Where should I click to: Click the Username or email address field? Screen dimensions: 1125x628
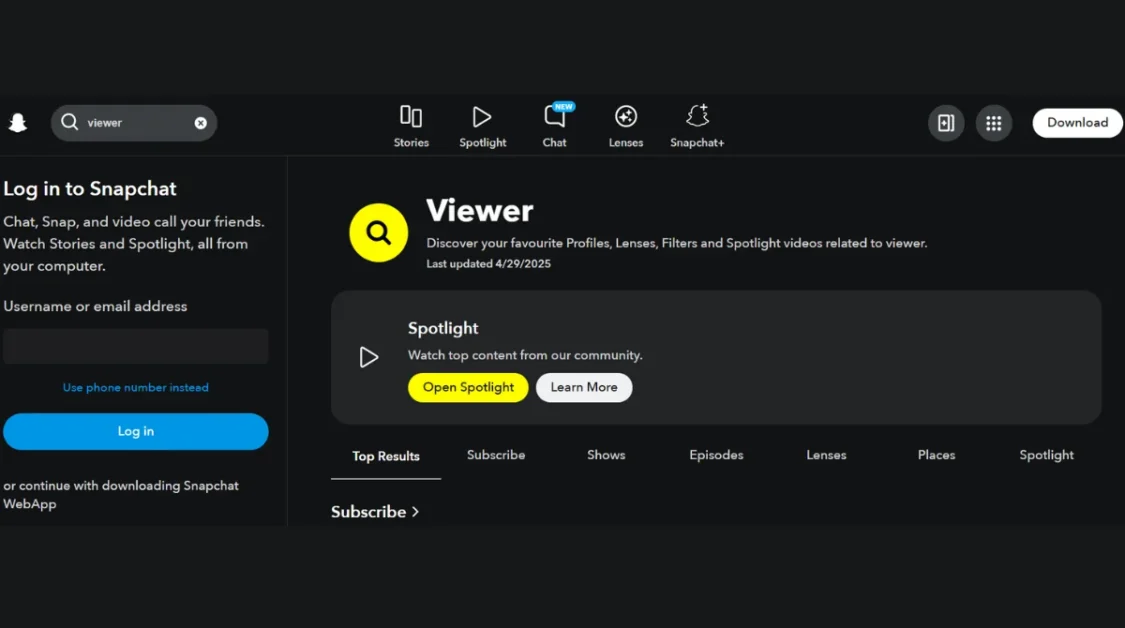coord(136,347)
